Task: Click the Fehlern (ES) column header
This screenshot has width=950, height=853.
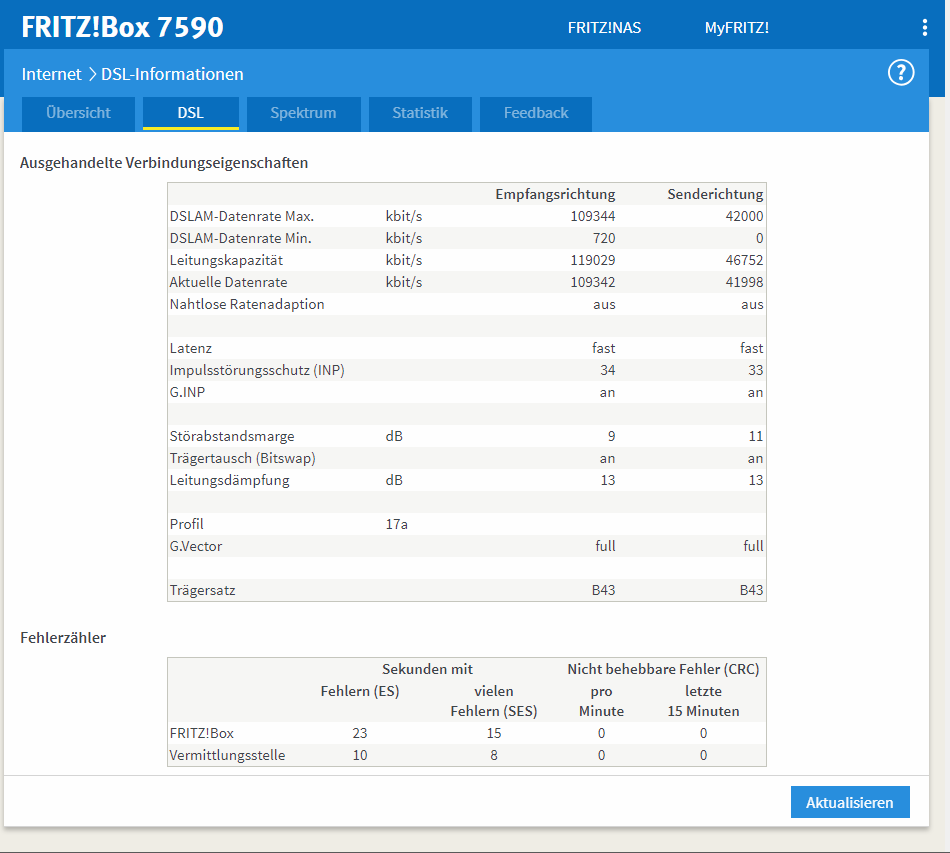Action: point(360,691)
